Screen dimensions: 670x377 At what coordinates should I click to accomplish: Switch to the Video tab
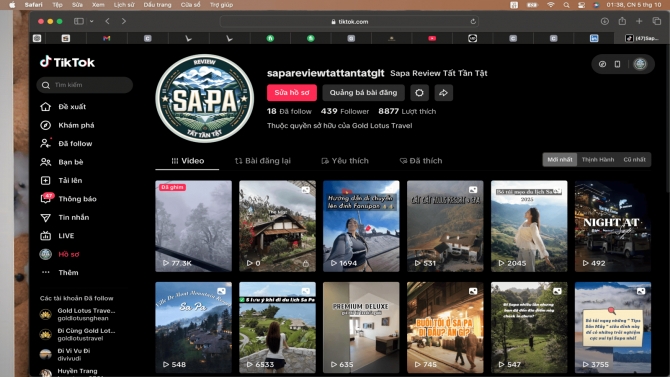pos(188,161)
